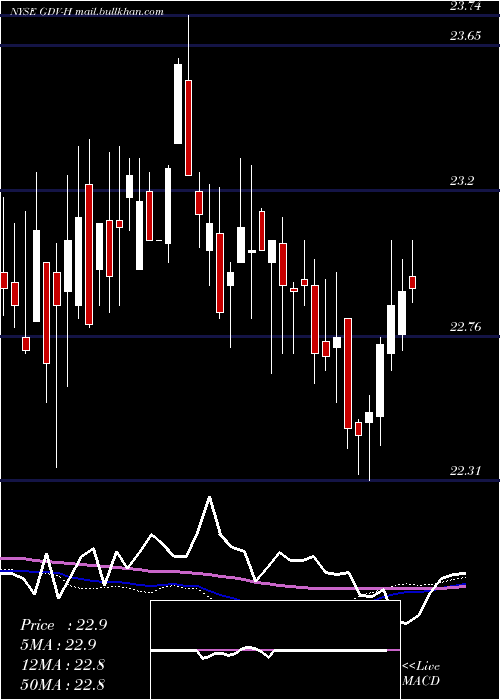Viewport: 500px width, 700px height.
Task: Click the Live MACD inset chart box
Action: pyautogui.click(x=275, y=650)
